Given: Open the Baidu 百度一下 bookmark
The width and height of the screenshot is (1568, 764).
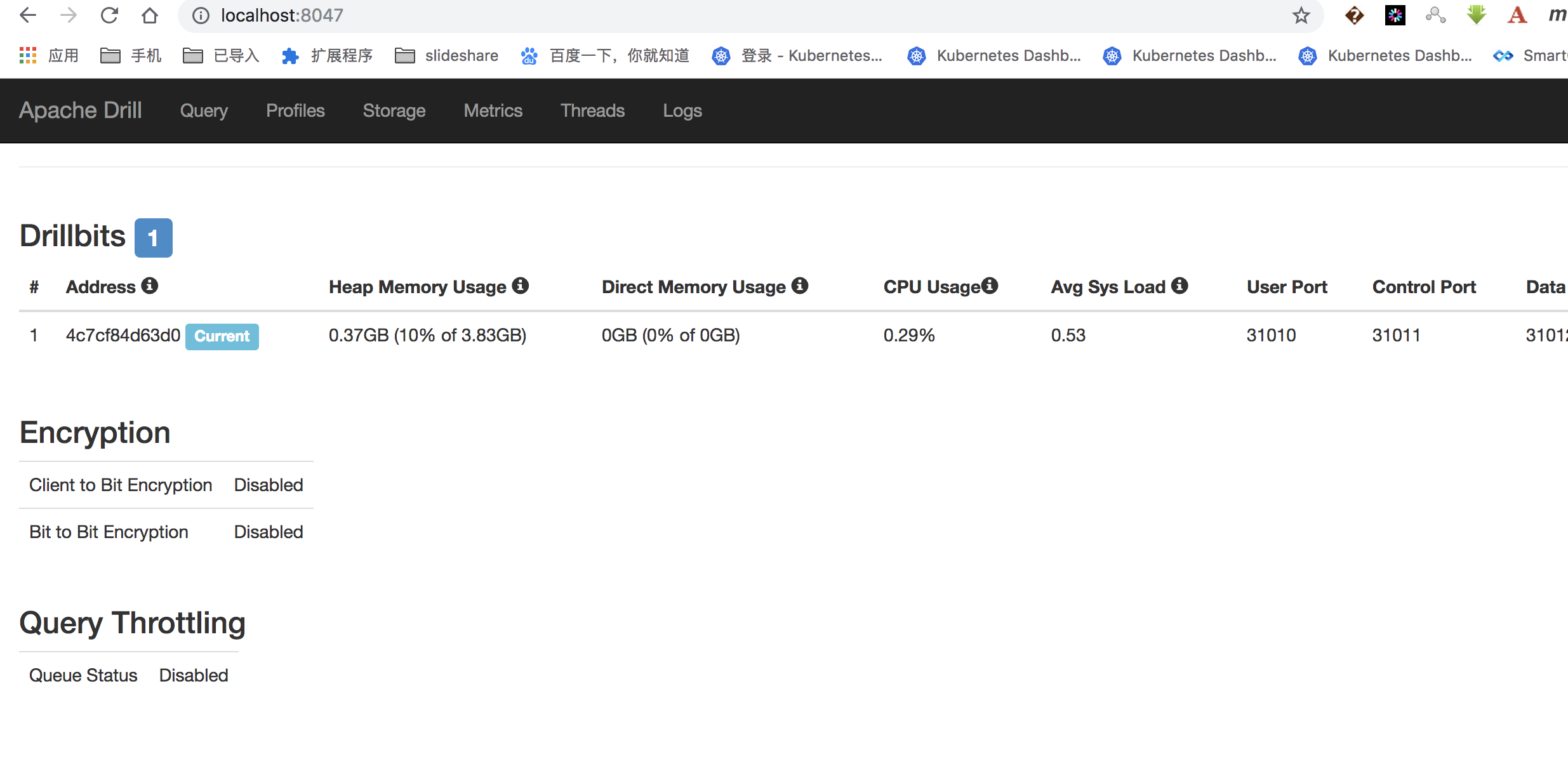Looking at the screenshot, I should point(605,56).
